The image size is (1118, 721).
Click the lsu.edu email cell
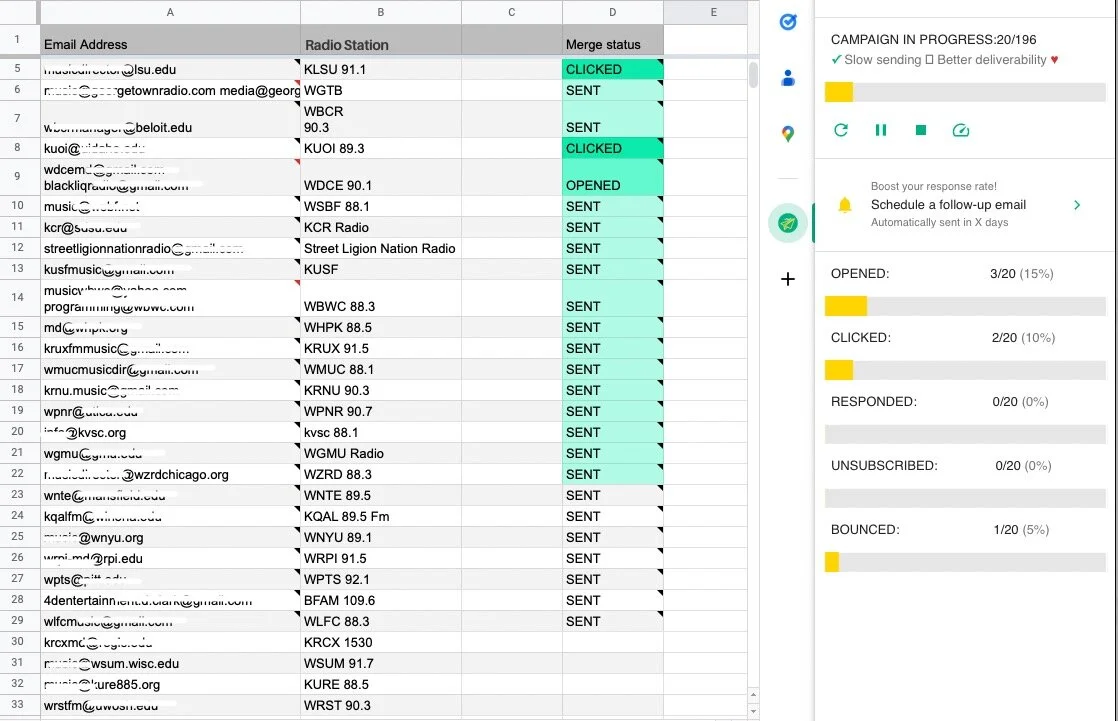tap(170, 69)
